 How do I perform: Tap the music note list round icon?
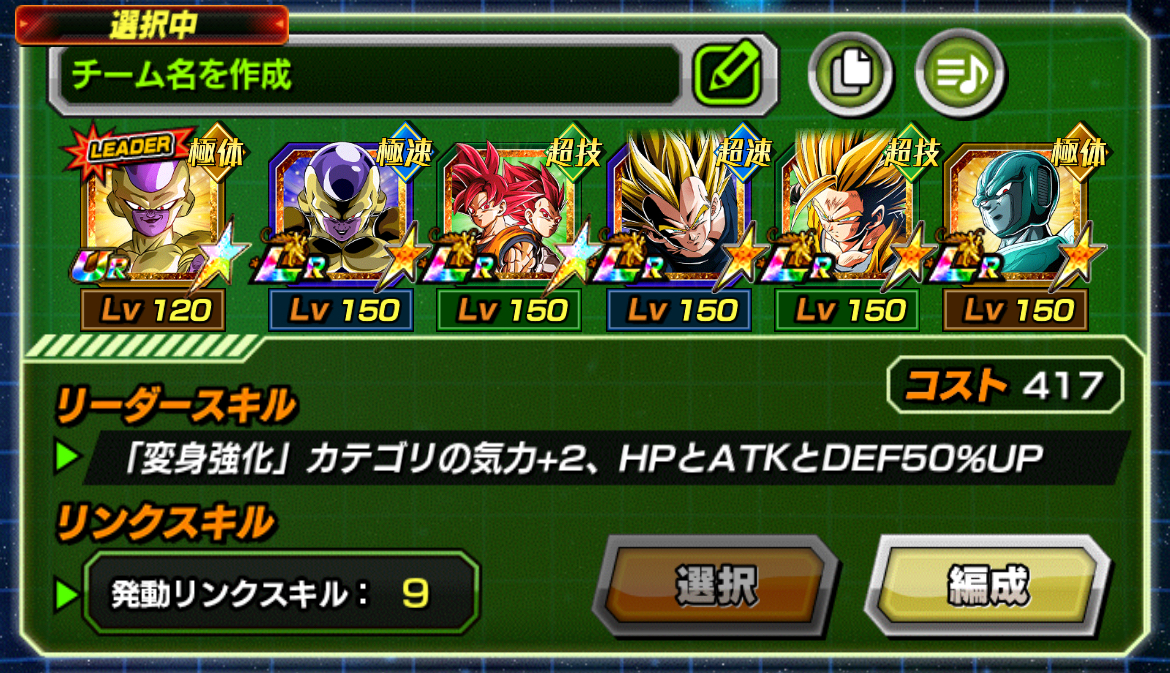click(961, 73)
